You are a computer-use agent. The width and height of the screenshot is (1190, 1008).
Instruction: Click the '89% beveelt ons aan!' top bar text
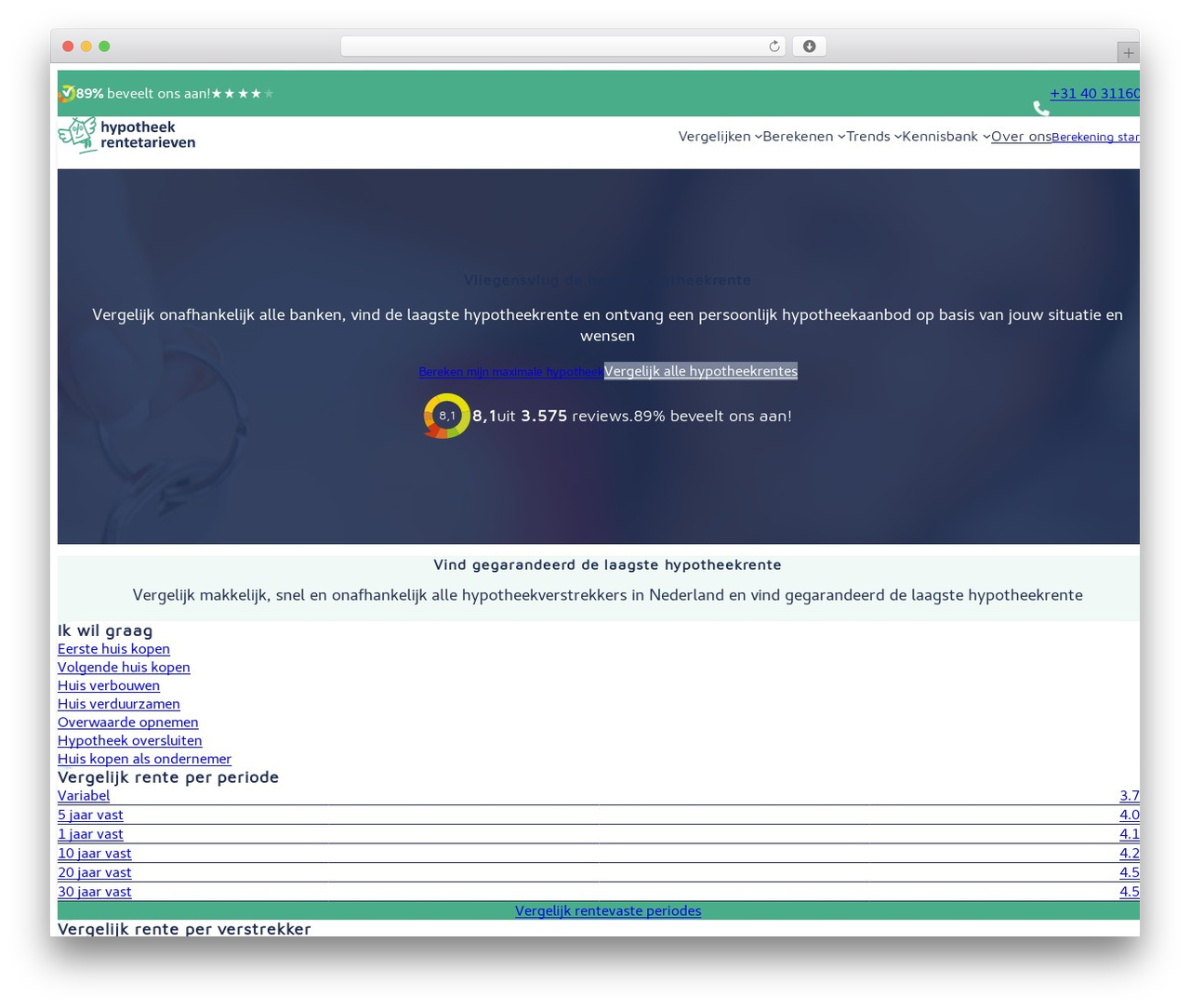tap(143, 94)
